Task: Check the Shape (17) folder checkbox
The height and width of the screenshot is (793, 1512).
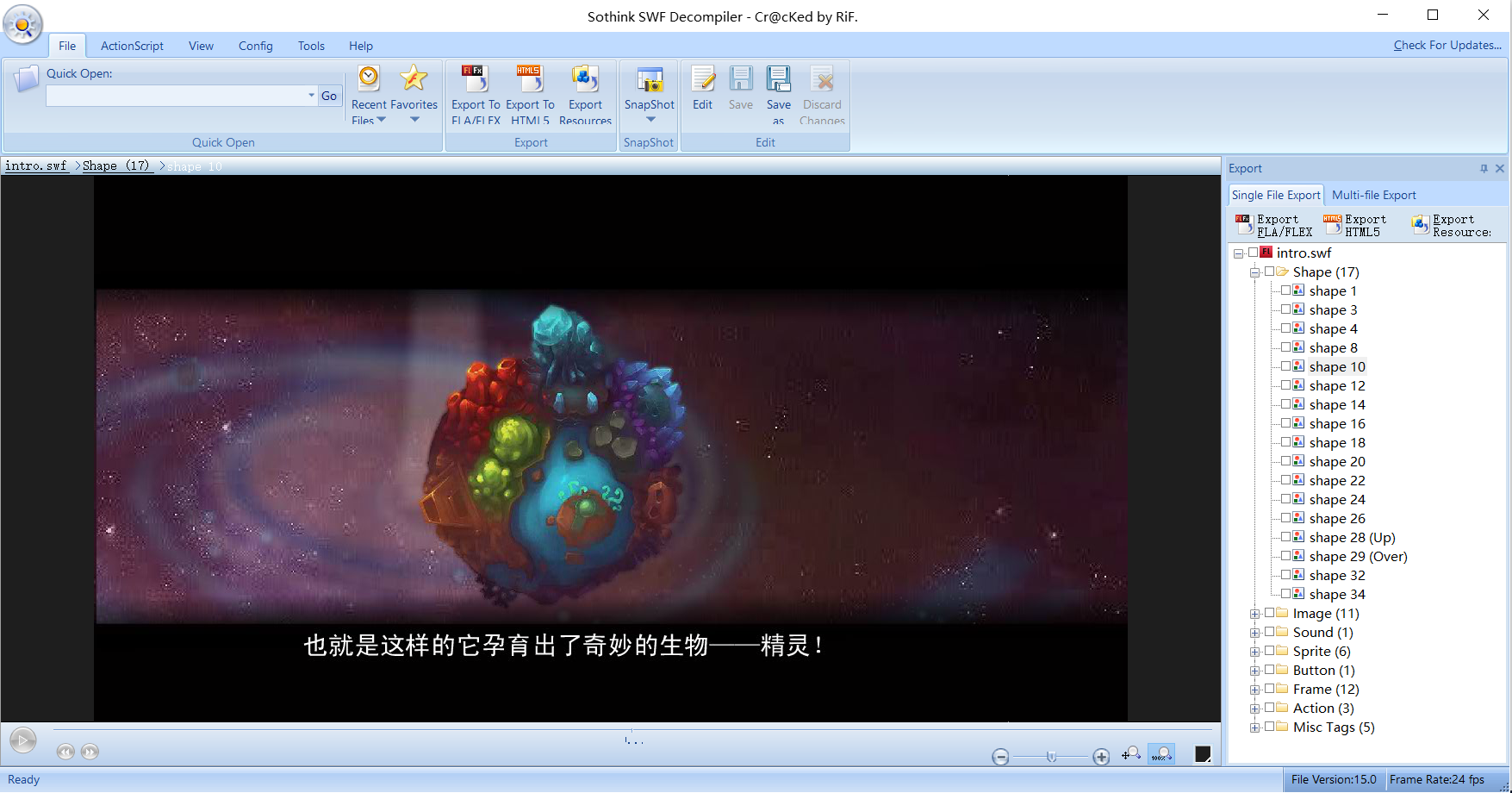Action: coord(1269,272)
